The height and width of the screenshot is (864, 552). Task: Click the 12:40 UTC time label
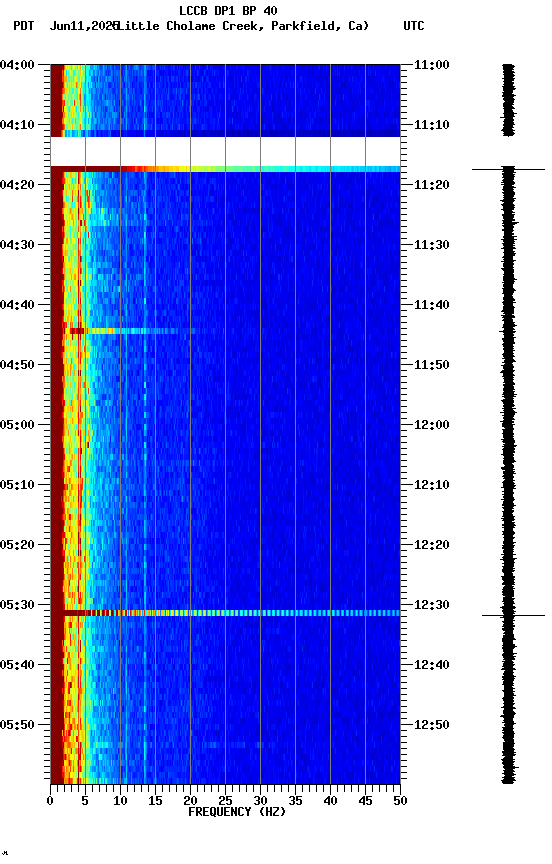pos(431,665)
